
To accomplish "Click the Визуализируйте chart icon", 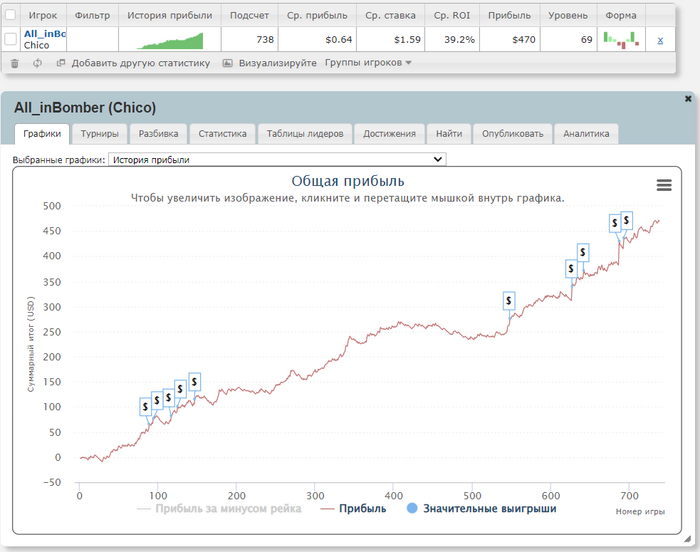I will tap(228, 63).
